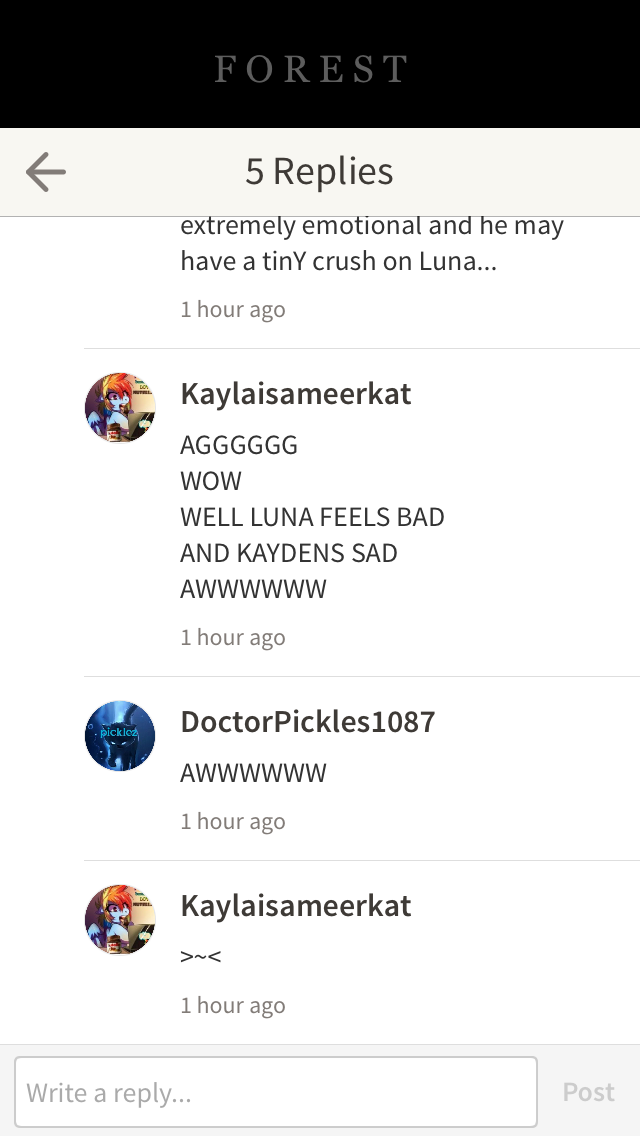The width and height of the screenshot is (640, 1136).
Task: Open the DoctorPickles1087 username link
Action: pos(308,722)
